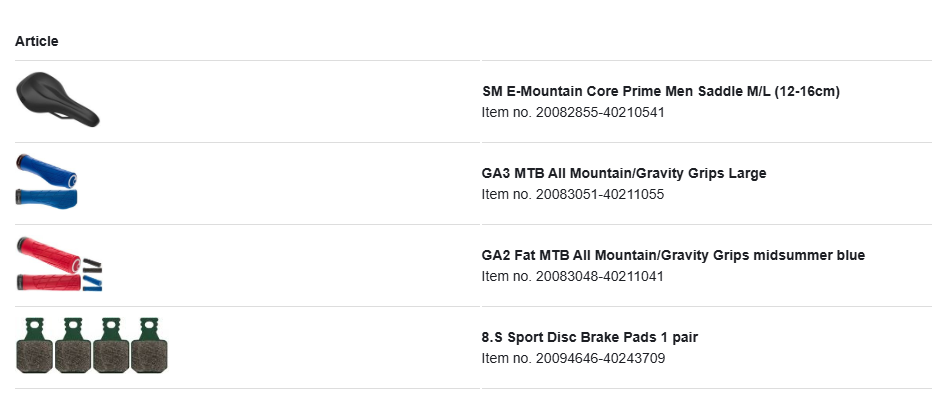Open 8.S Sport Disc Brake Pads listing
Viewport: 932px width, 395px height.
(x=590, y=337)
